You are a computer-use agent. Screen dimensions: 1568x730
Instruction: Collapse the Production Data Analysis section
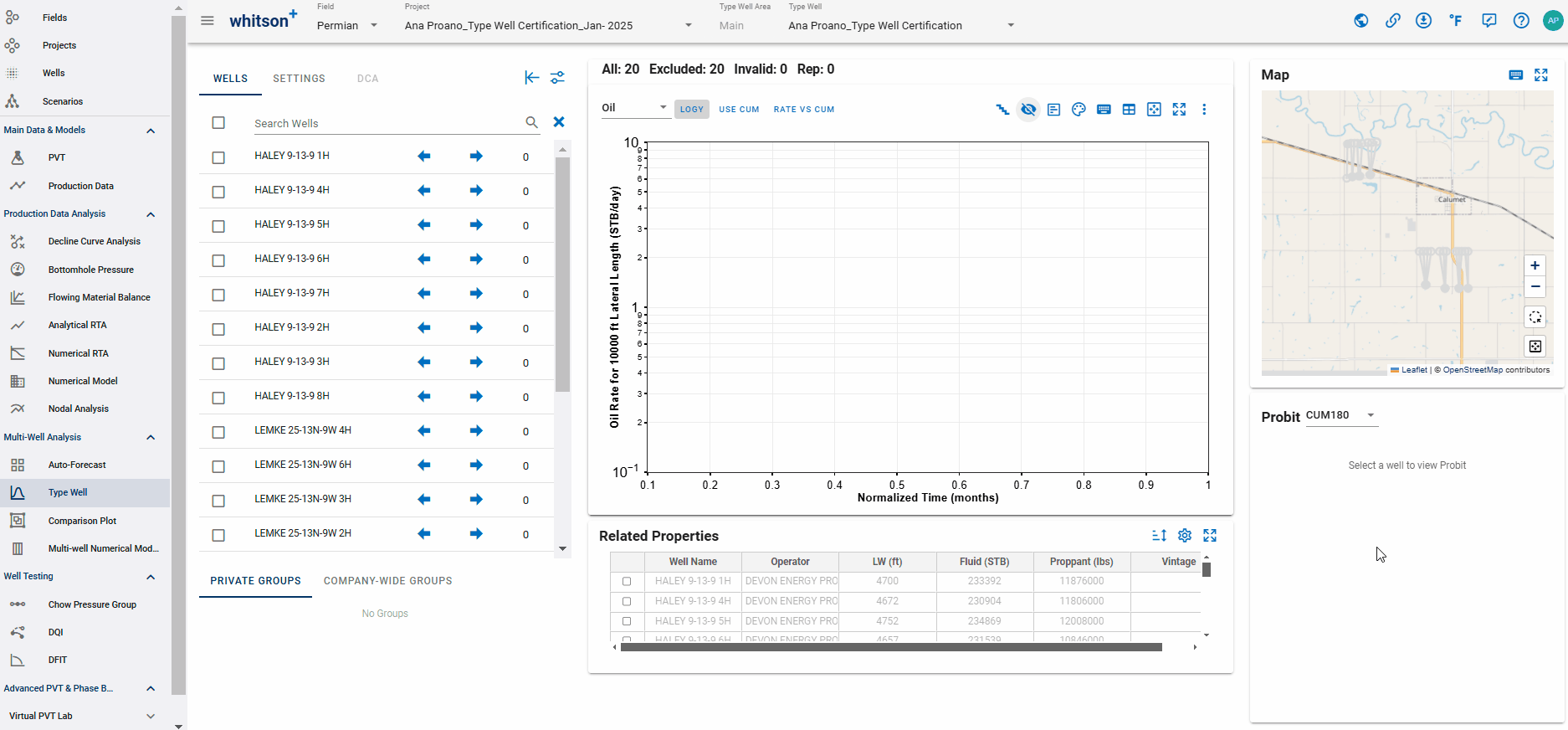coord(151,214)
